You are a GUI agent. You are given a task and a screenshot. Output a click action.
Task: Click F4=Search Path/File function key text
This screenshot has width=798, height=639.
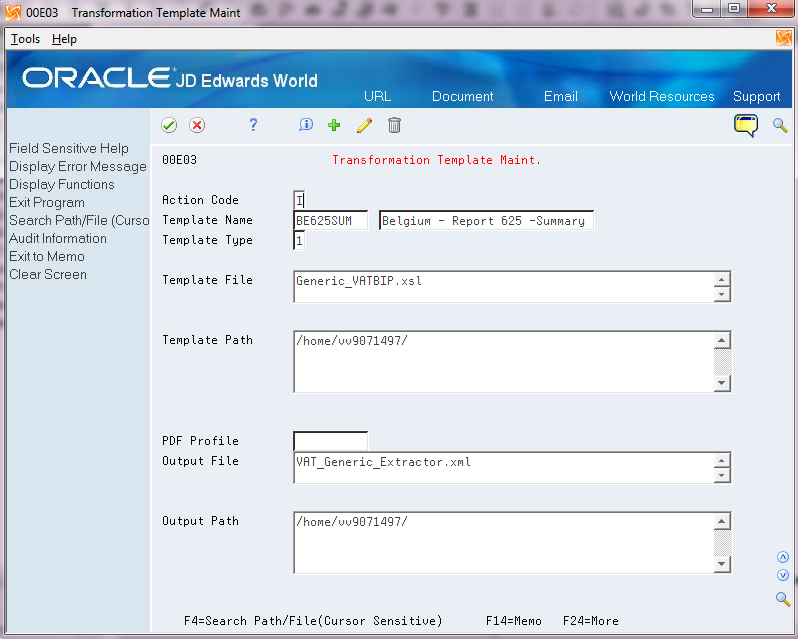(x=313, y=621)
